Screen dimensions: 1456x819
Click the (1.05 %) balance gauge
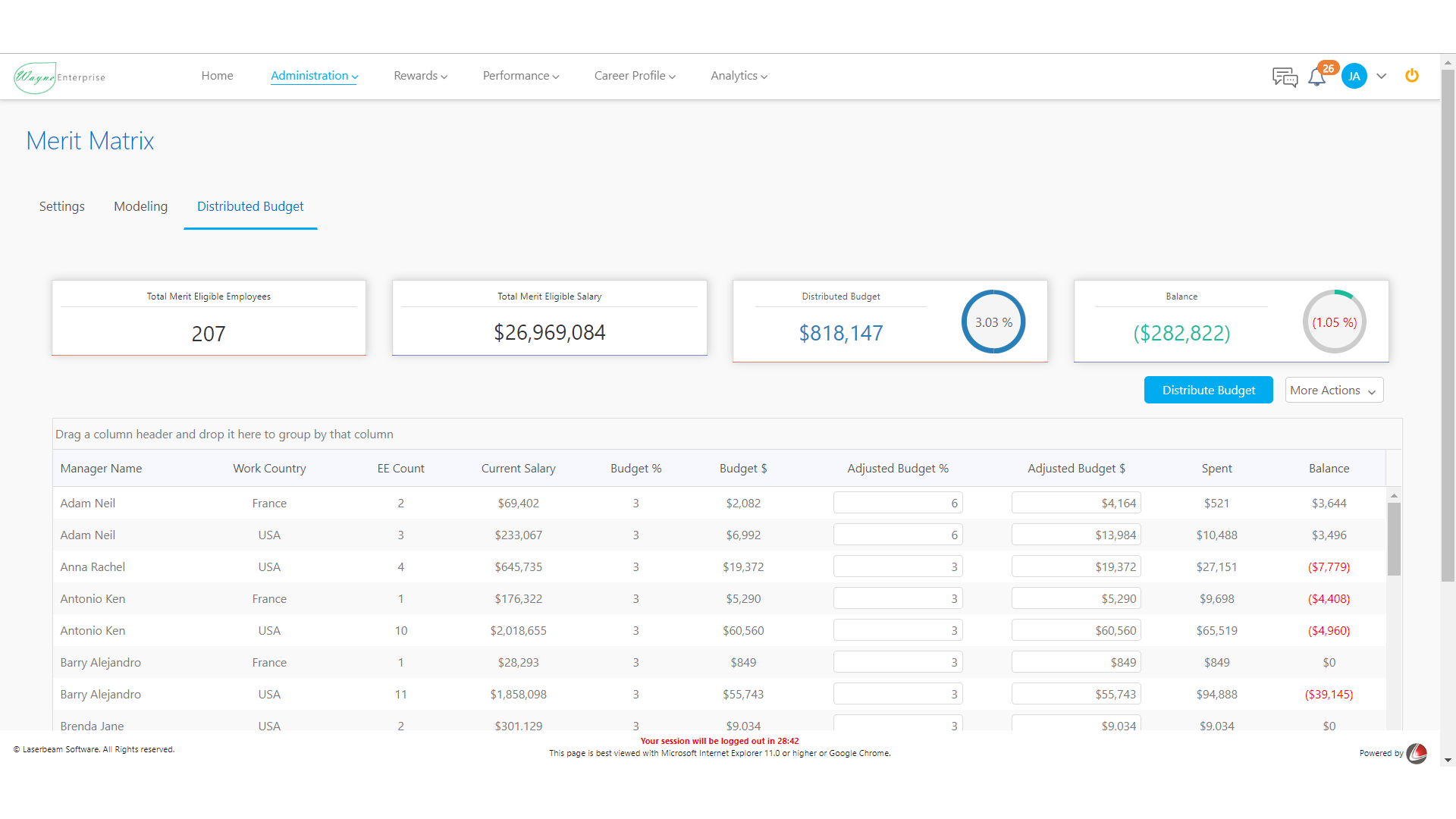(x=1335, y=322)
